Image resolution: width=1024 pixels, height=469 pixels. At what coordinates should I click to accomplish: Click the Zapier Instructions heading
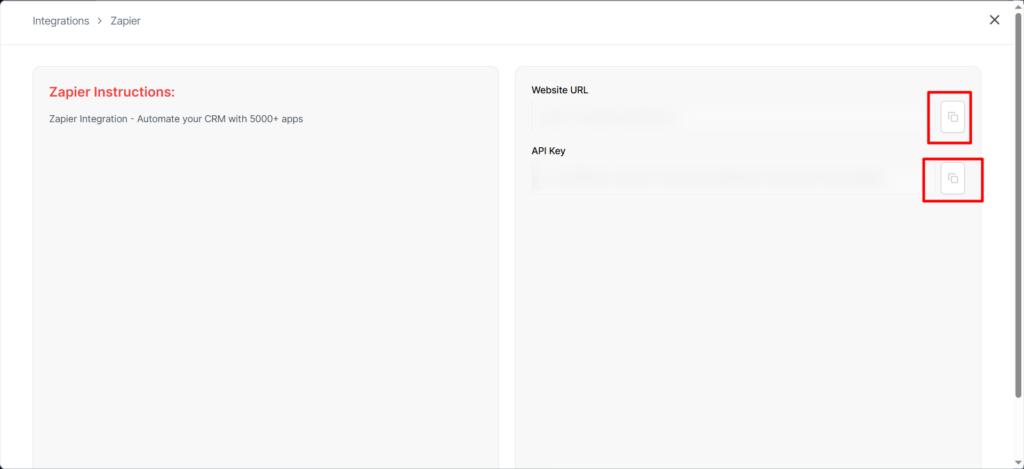[x=112, y=92]
